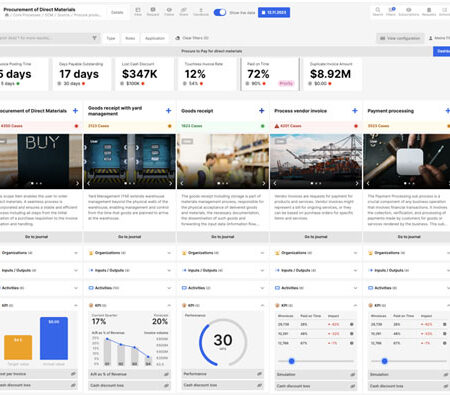
Task: Go to next image on container port thumbnail
Action: [357, 183]
